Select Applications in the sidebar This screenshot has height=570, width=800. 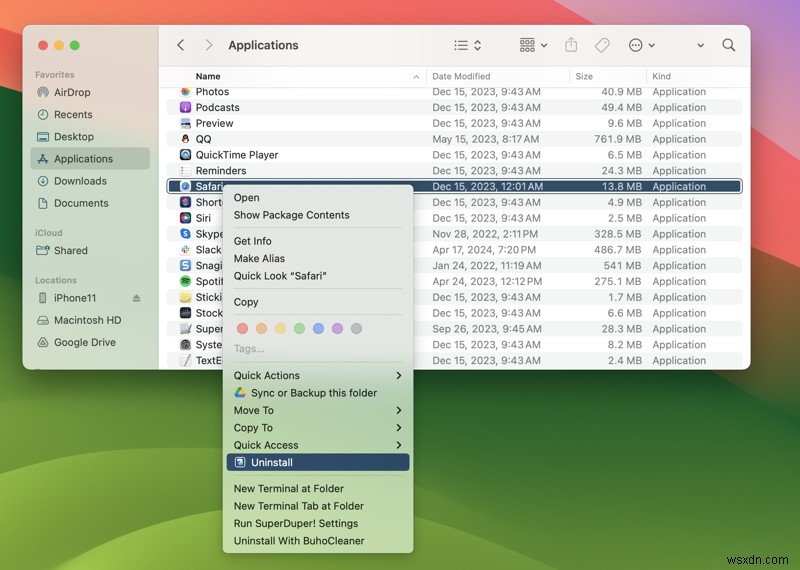(90, 159)
